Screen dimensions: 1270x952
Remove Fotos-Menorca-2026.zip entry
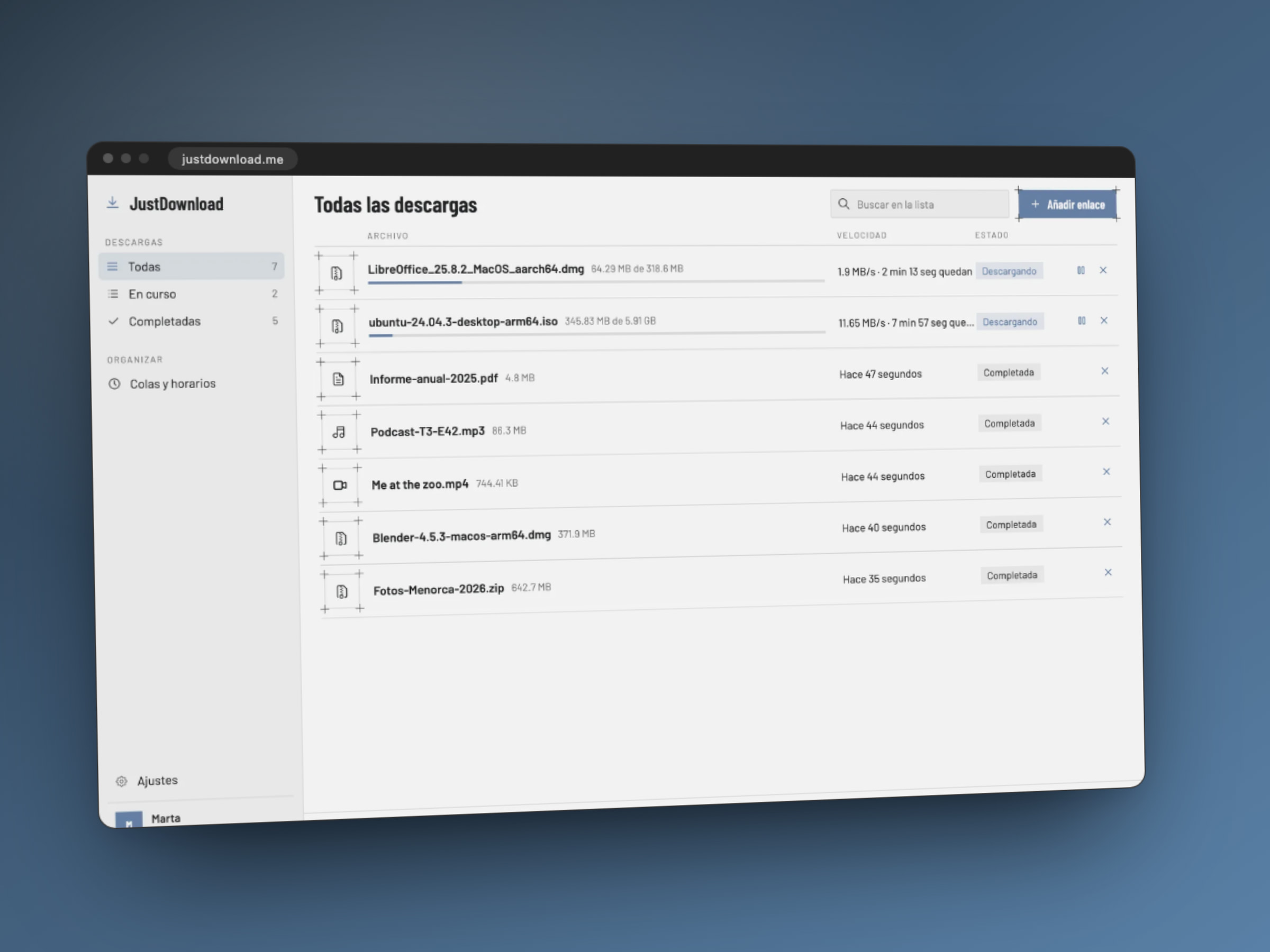(x=1108, y=573)
